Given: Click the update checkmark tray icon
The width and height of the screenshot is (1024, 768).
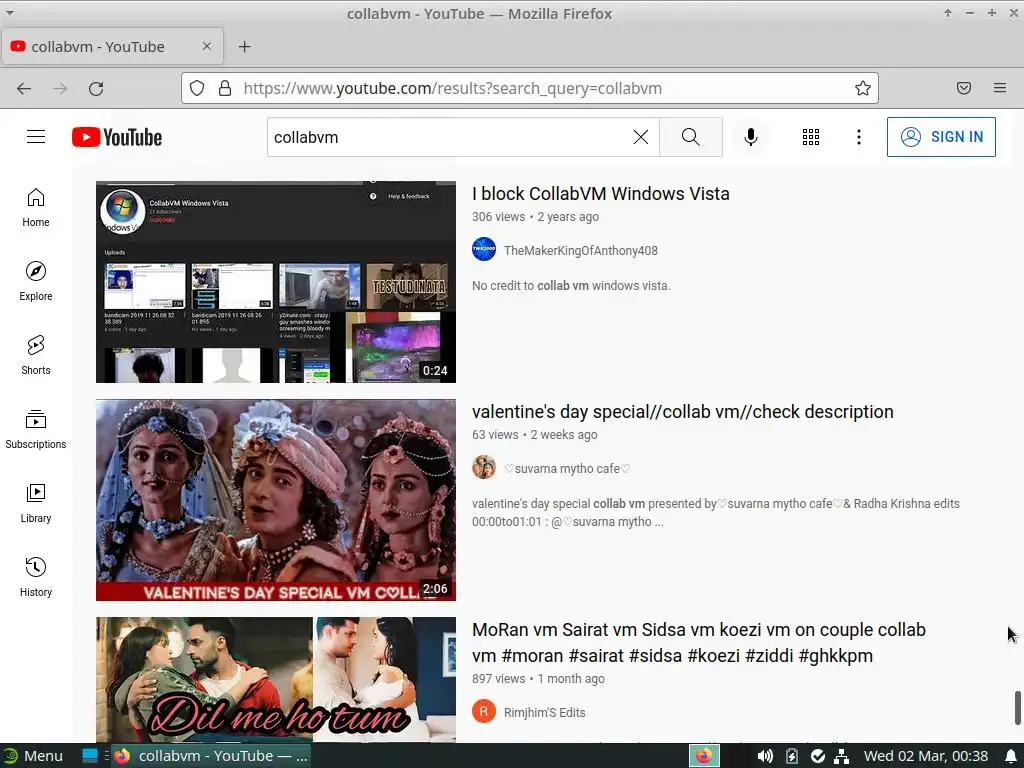Looking at the screenshot, I should (818, 756).
